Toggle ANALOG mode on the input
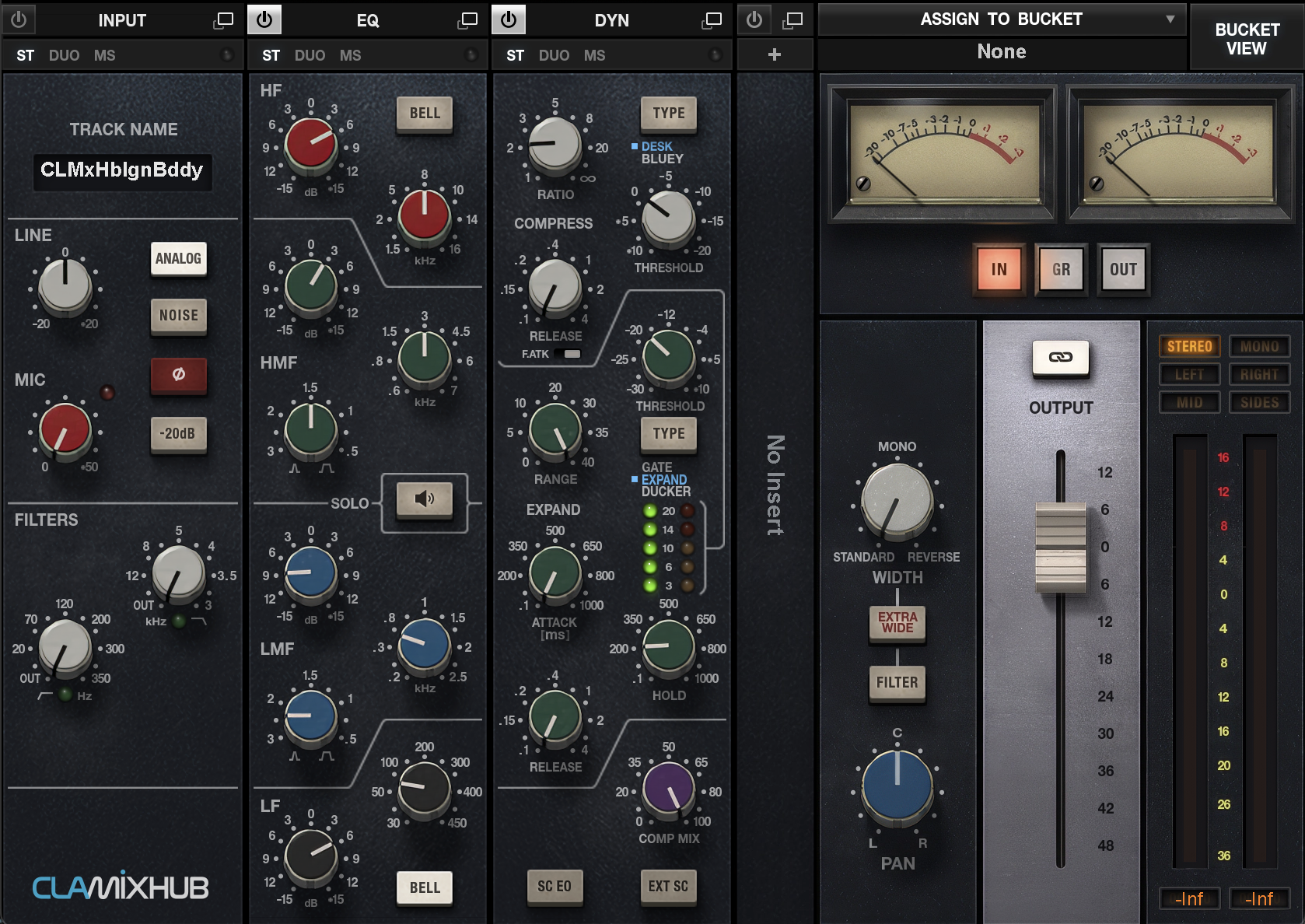The height and width of the screenshot is (924, 1305). (x=178, y=260)
